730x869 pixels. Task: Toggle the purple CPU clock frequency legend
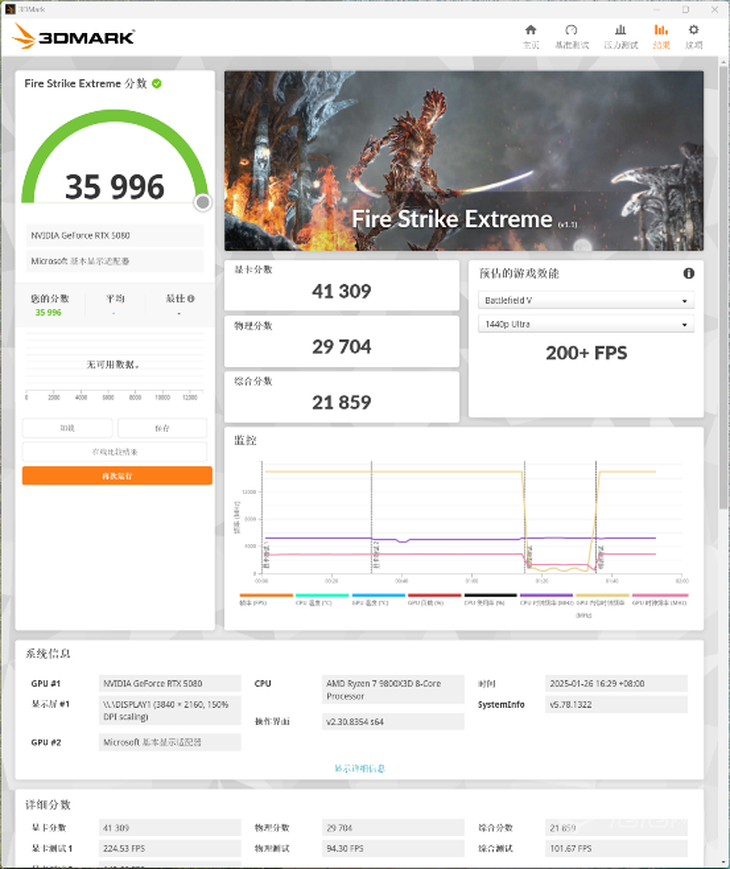pos(546,599)
